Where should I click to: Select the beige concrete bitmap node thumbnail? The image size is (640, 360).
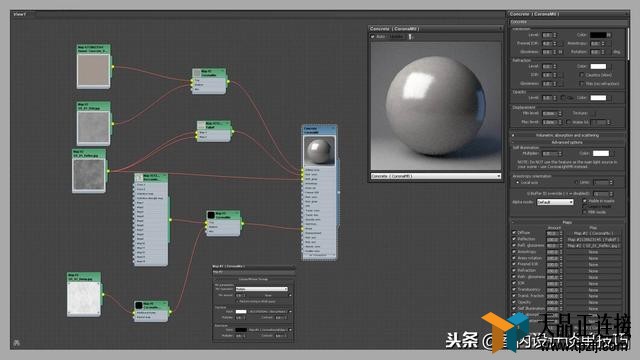(93, 70)
